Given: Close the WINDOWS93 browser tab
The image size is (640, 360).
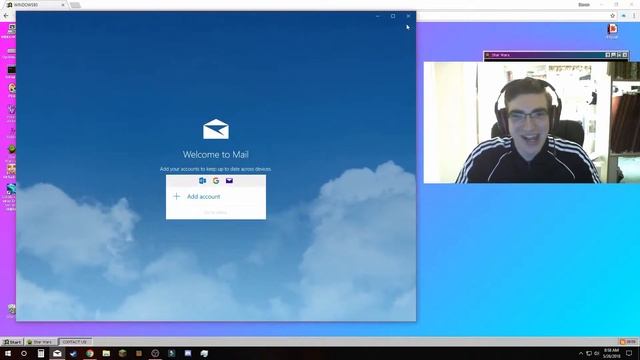Looking at the screenshot, I should coord(63,5).
